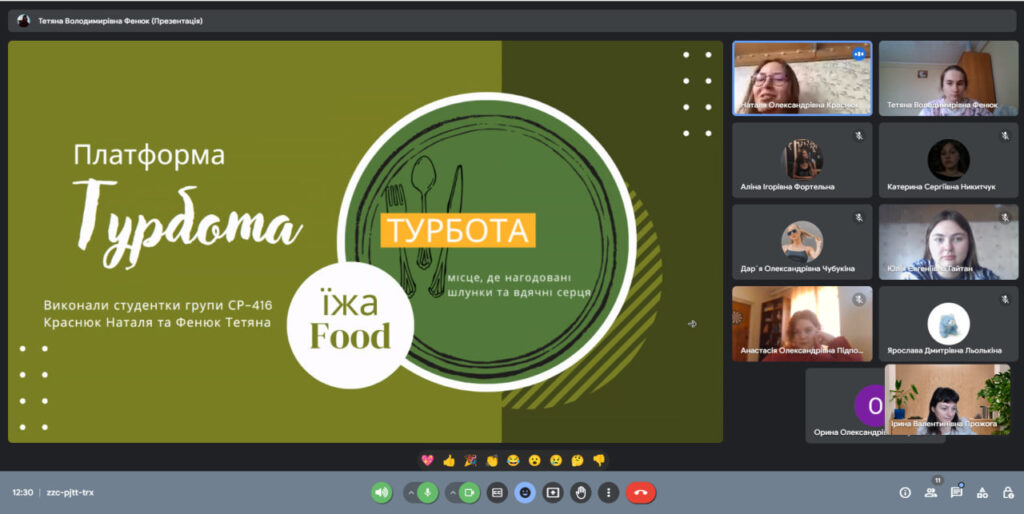This screenshot has height=514, width=1024.
Task: Send the pink heart reaction
Action: click(427, 460)
